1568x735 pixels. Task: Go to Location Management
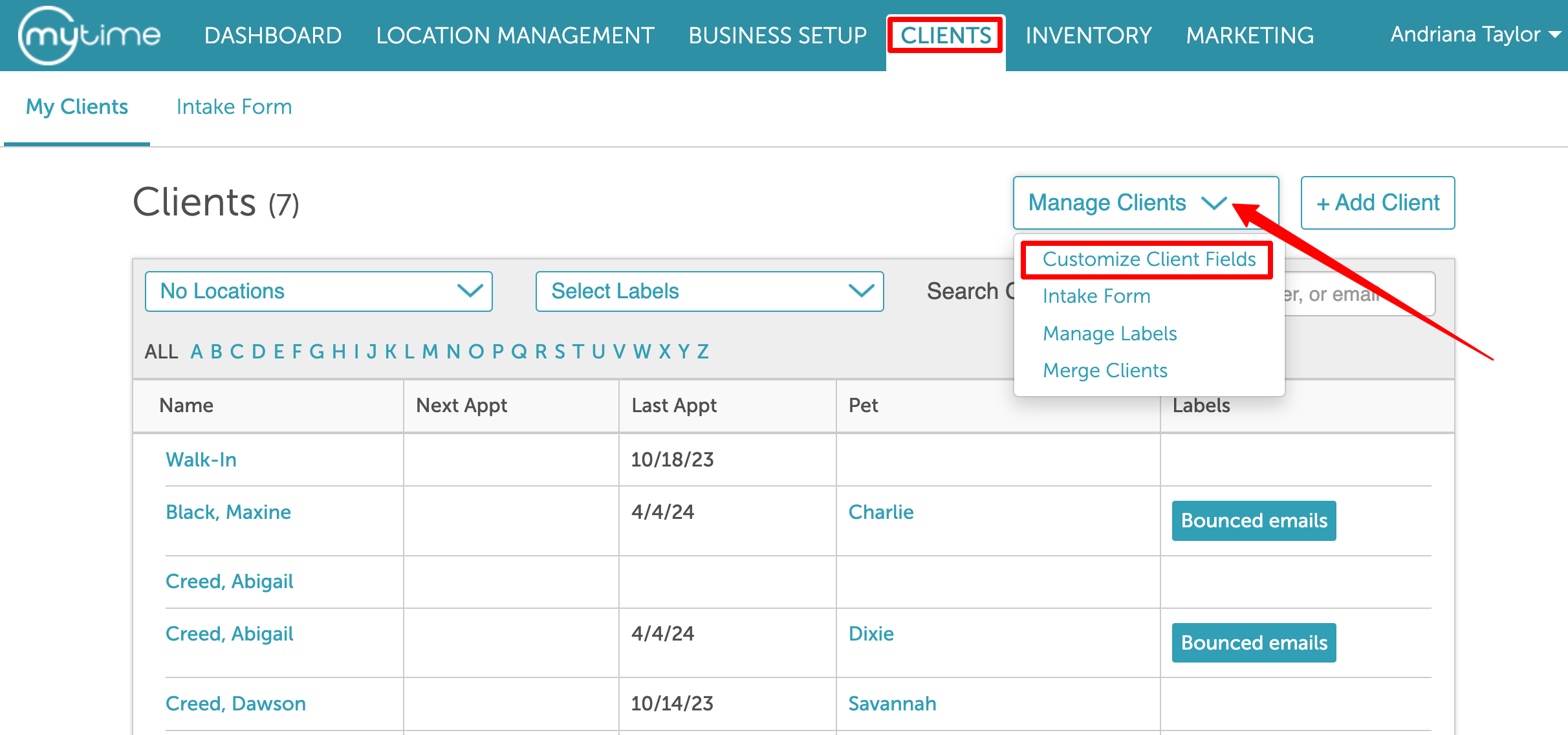tap(515, 36)
